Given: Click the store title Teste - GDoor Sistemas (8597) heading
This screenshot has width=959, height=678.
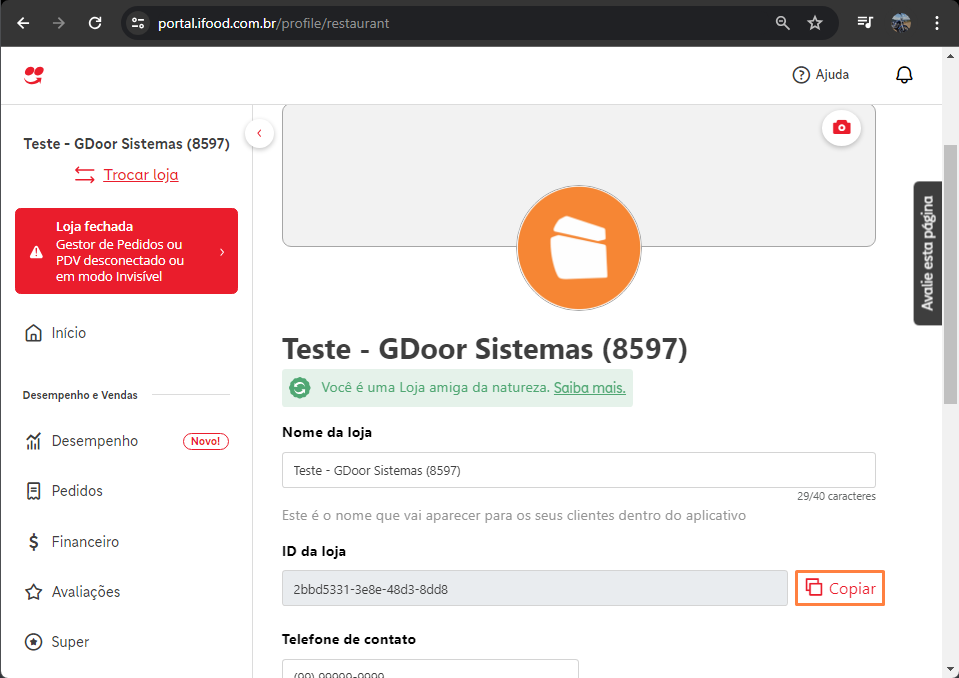Looking at the screenshot, I should pos(484,349).
